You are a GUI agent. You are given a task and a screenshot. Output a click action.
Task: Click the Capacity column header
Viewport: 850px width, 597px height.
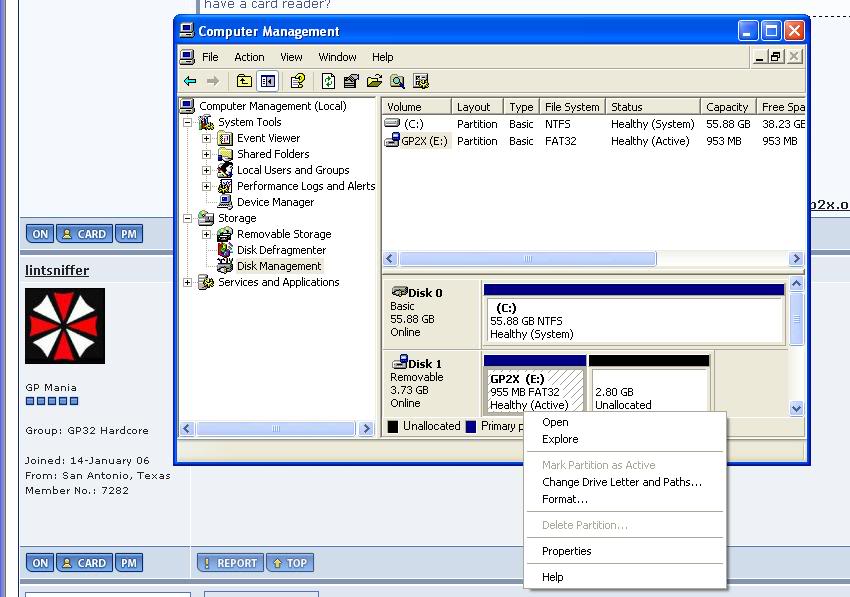pos(726,107)
